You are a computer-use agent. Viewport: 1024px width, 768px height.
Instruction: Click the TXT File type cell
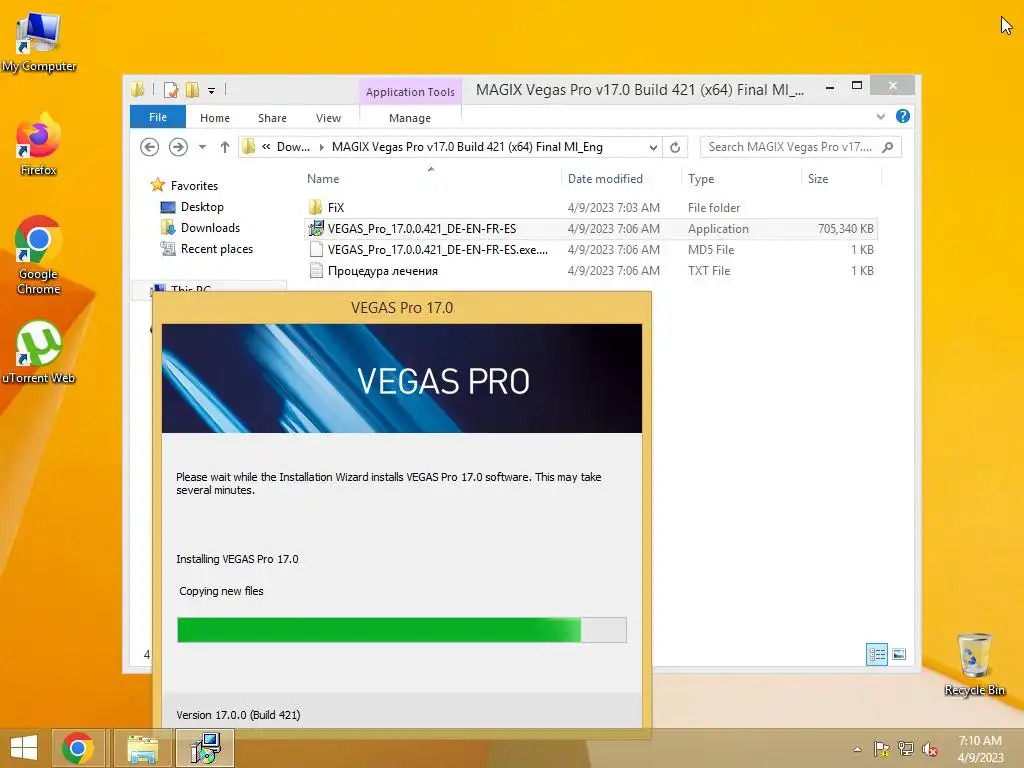click(709, 270)
